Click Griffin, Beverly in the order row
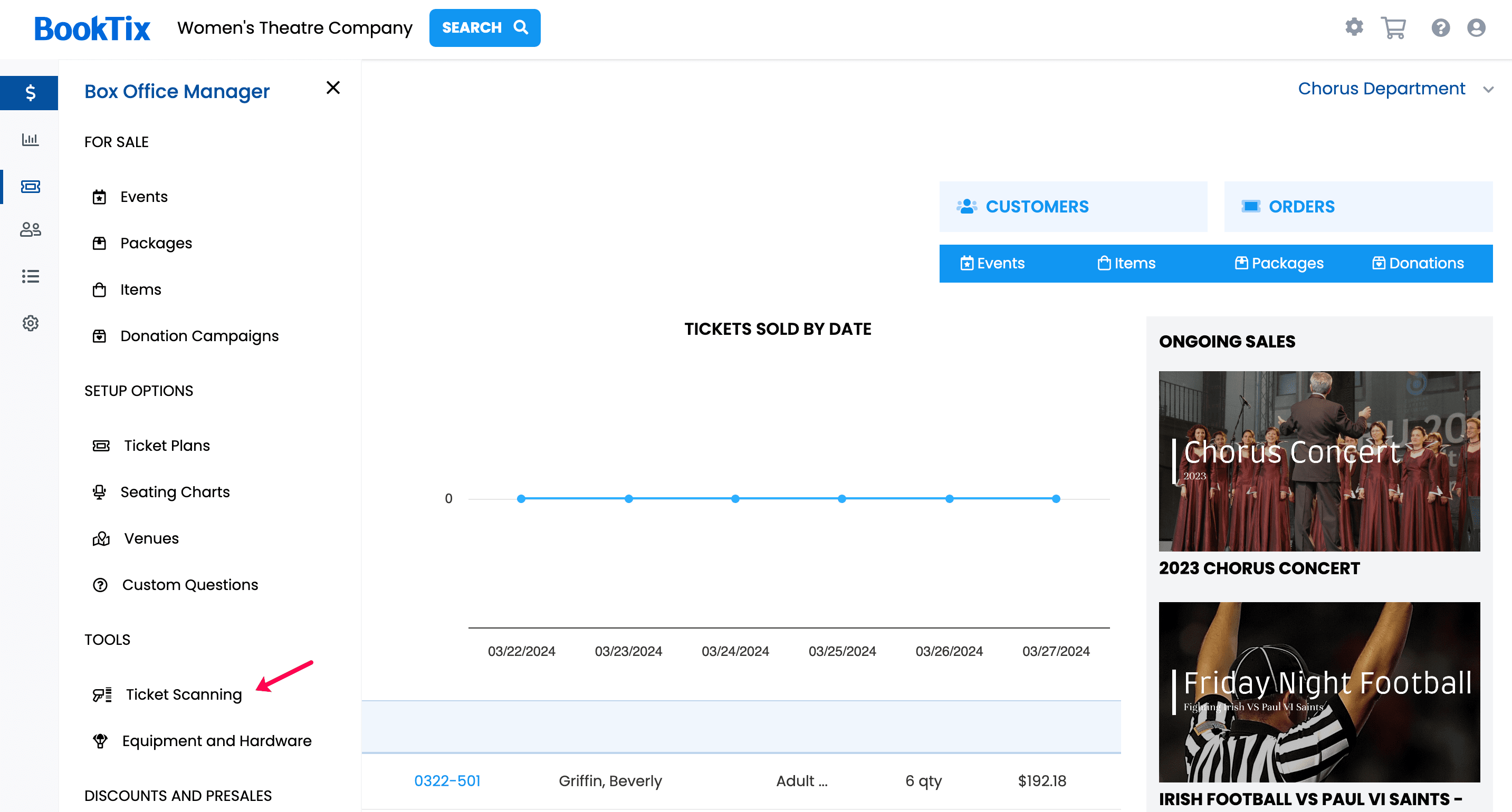 [610, 781]
